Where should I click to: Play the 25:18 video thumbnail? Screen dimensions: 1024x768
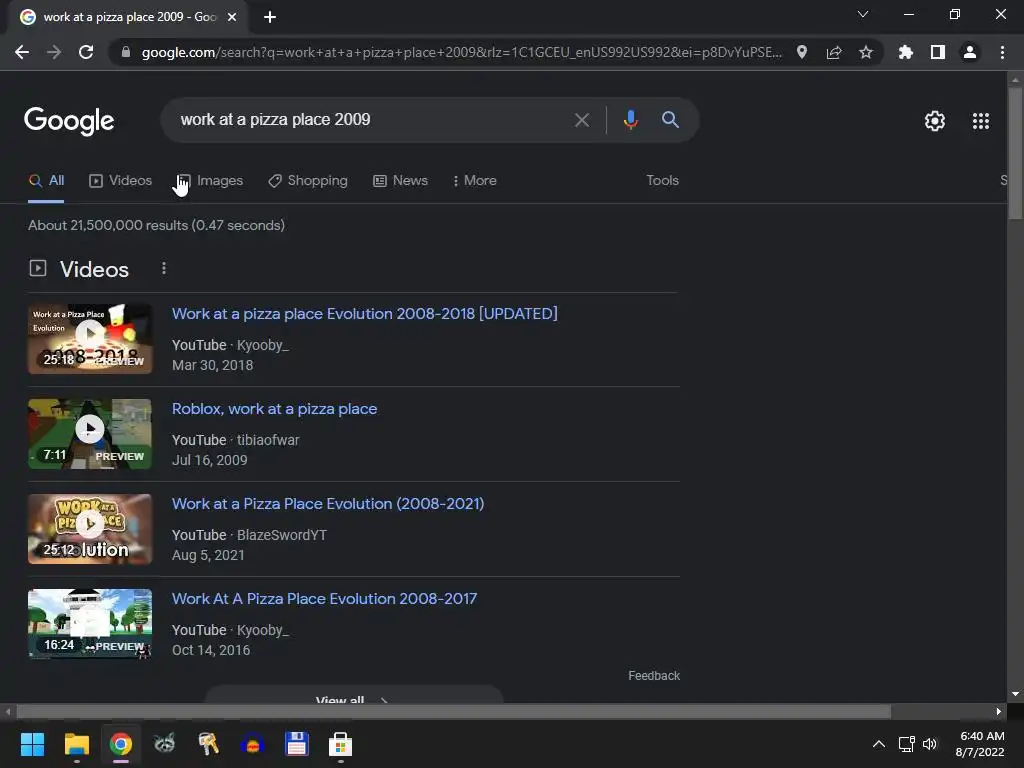(90, 339)
